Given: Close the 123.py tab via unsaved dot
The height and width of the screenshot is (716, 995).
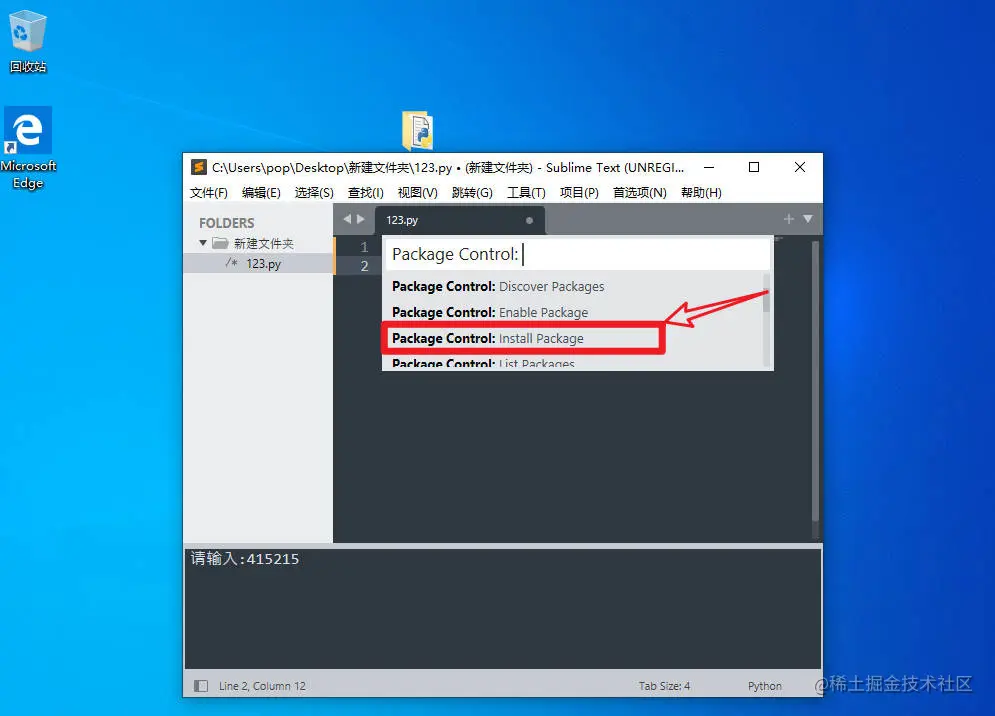Looking at the screenshot, I should (529, 220).
